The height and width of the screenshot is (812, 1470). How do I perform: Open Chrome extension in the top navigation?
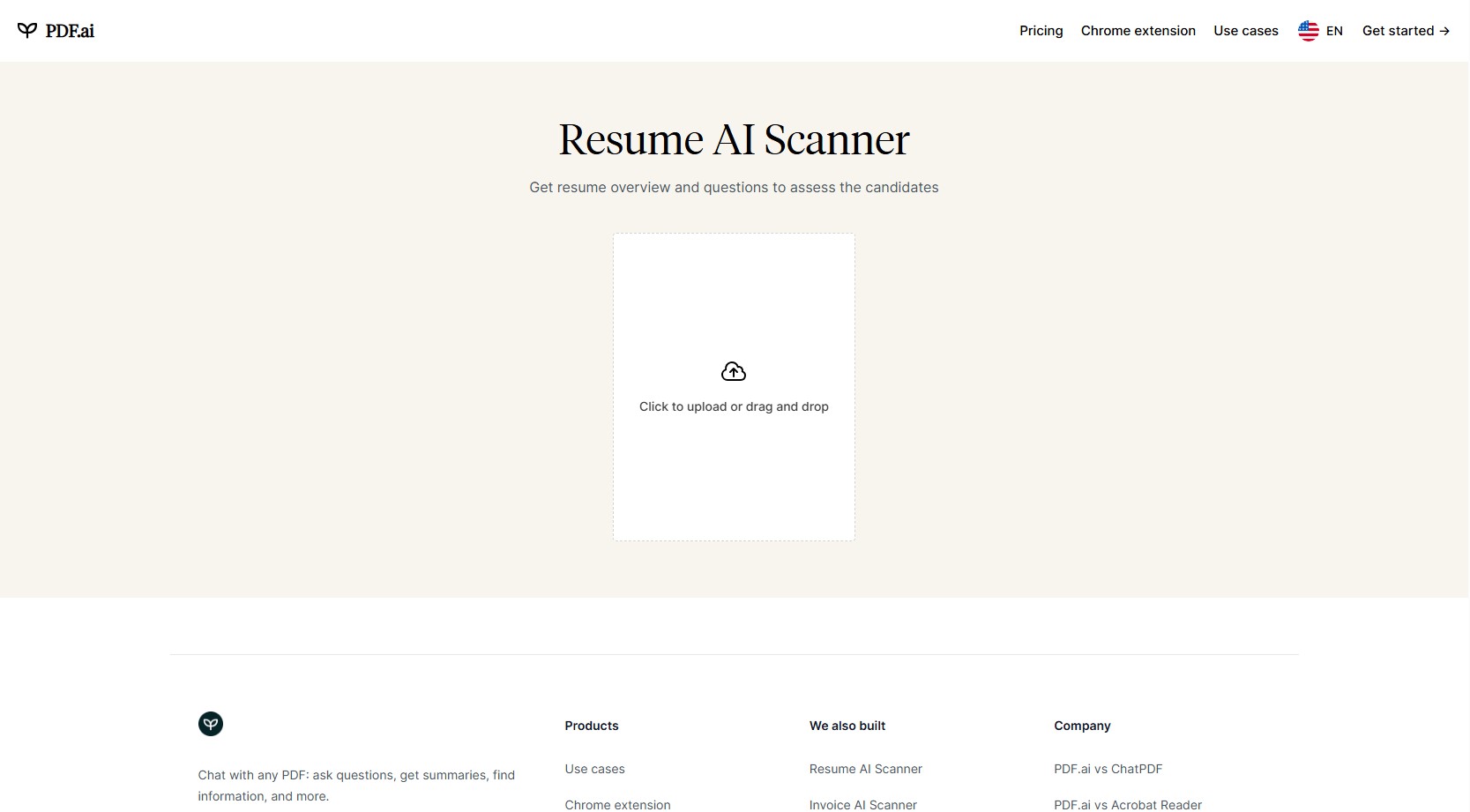1138,31
